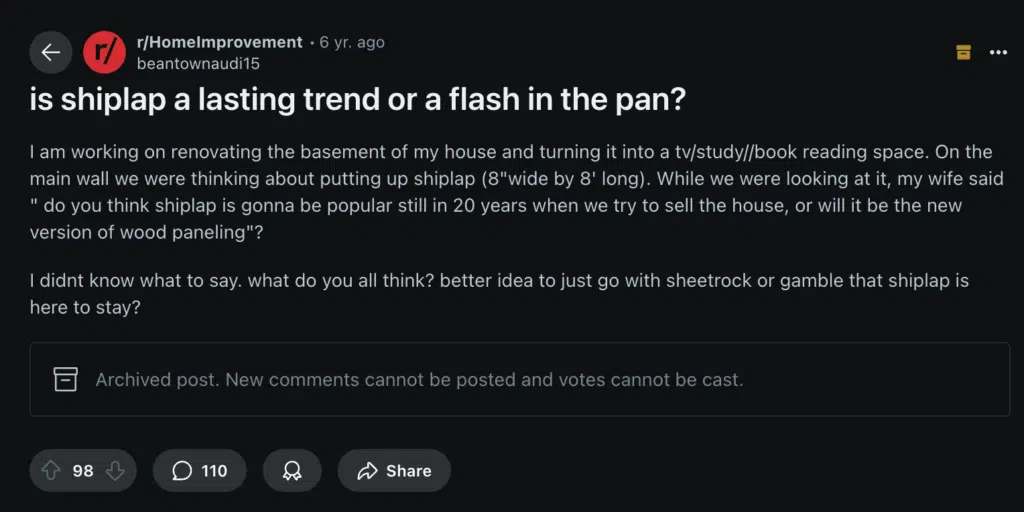Click the "Archived post" notice text

coord(419,380)
